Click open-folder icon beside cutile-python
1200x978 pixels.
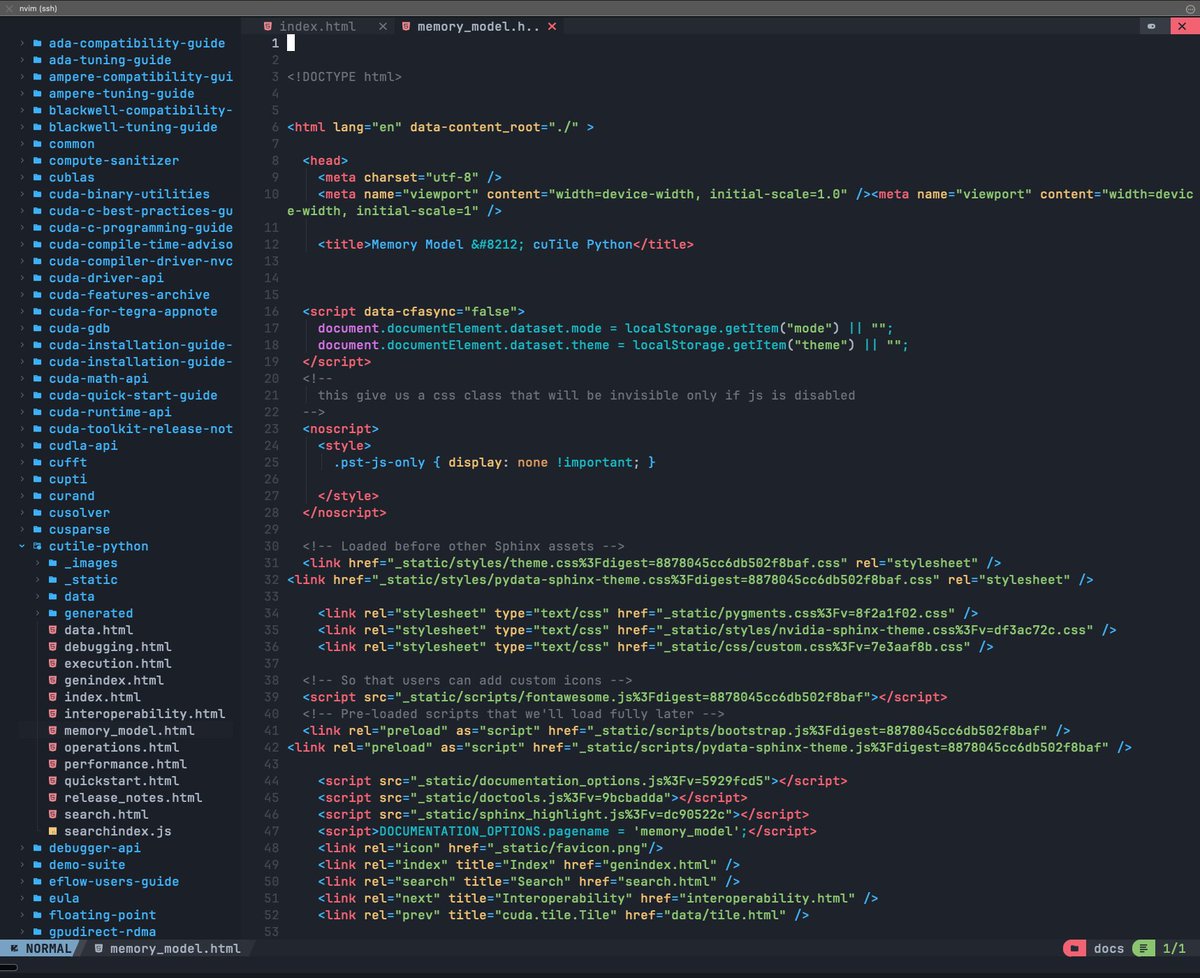click(x=37, y=546)
